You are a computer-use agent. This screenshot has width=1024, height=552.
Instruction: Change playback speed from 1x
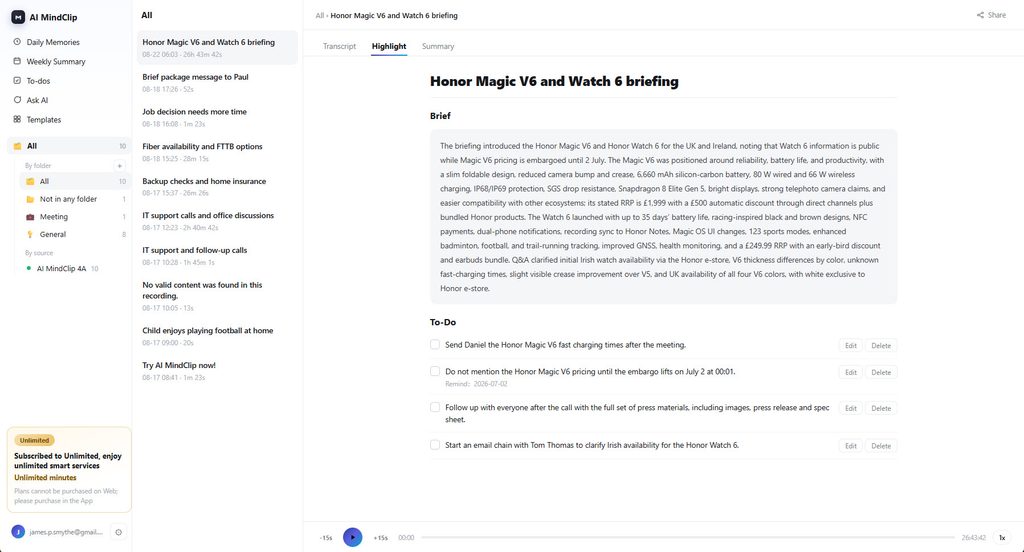tap(1002, 538)
